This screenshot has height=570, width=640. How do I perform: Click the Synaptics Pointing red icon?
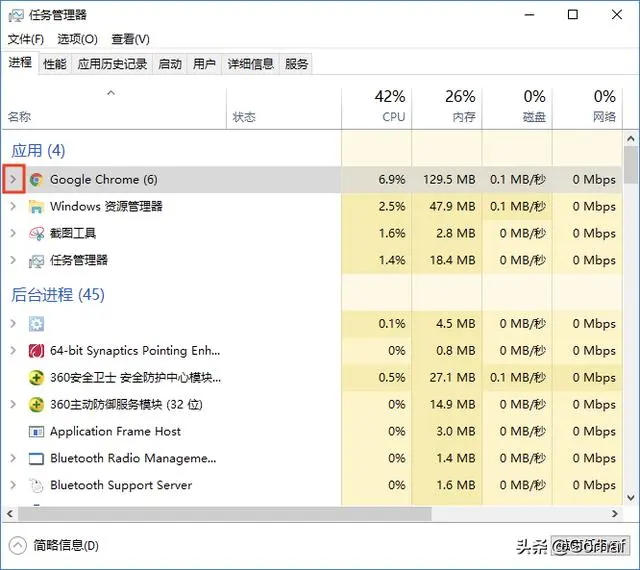[x=36, y=351]
